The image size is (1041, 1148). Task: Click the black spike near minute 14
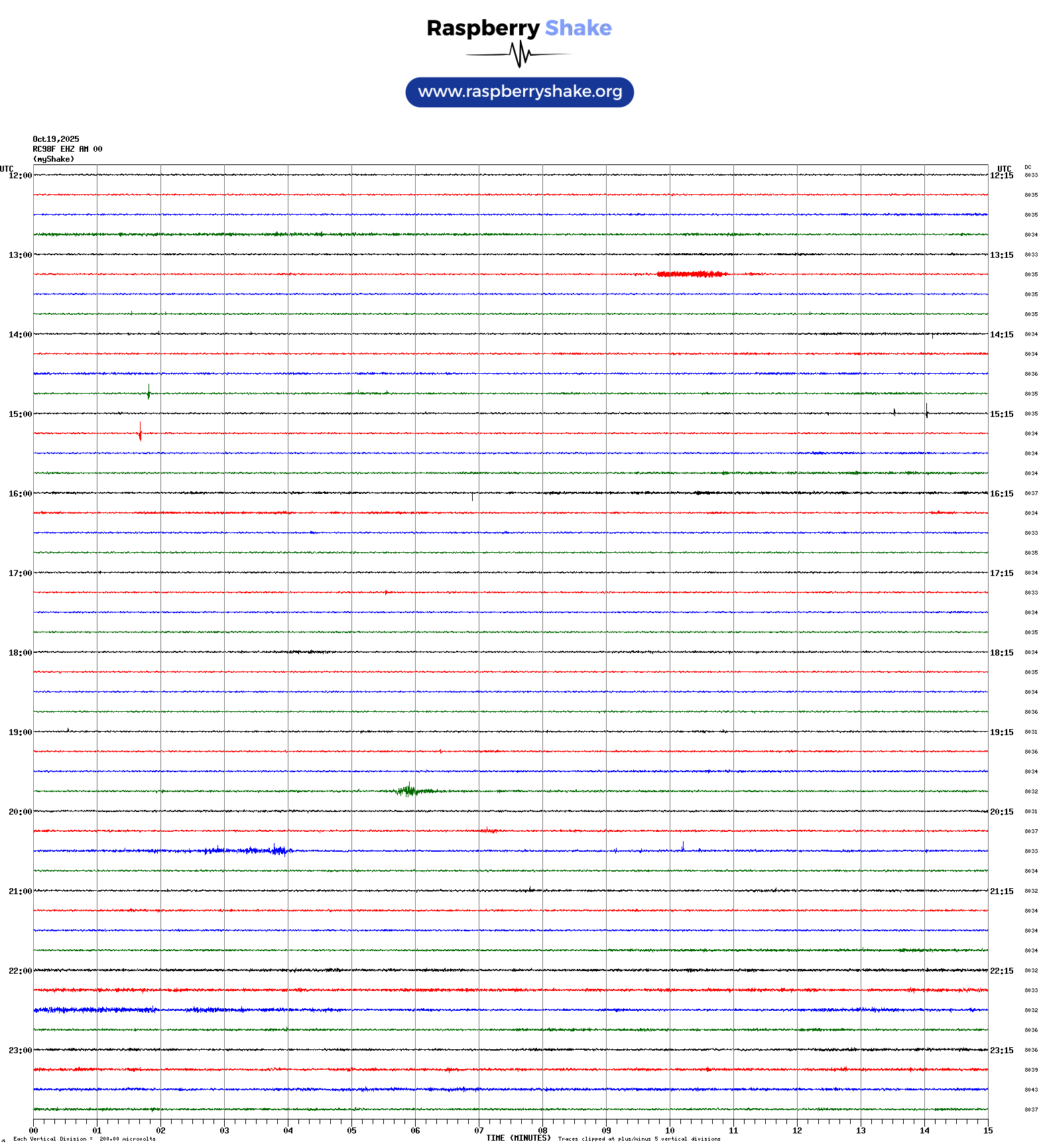pyautogui.click(x=926, y=412)
